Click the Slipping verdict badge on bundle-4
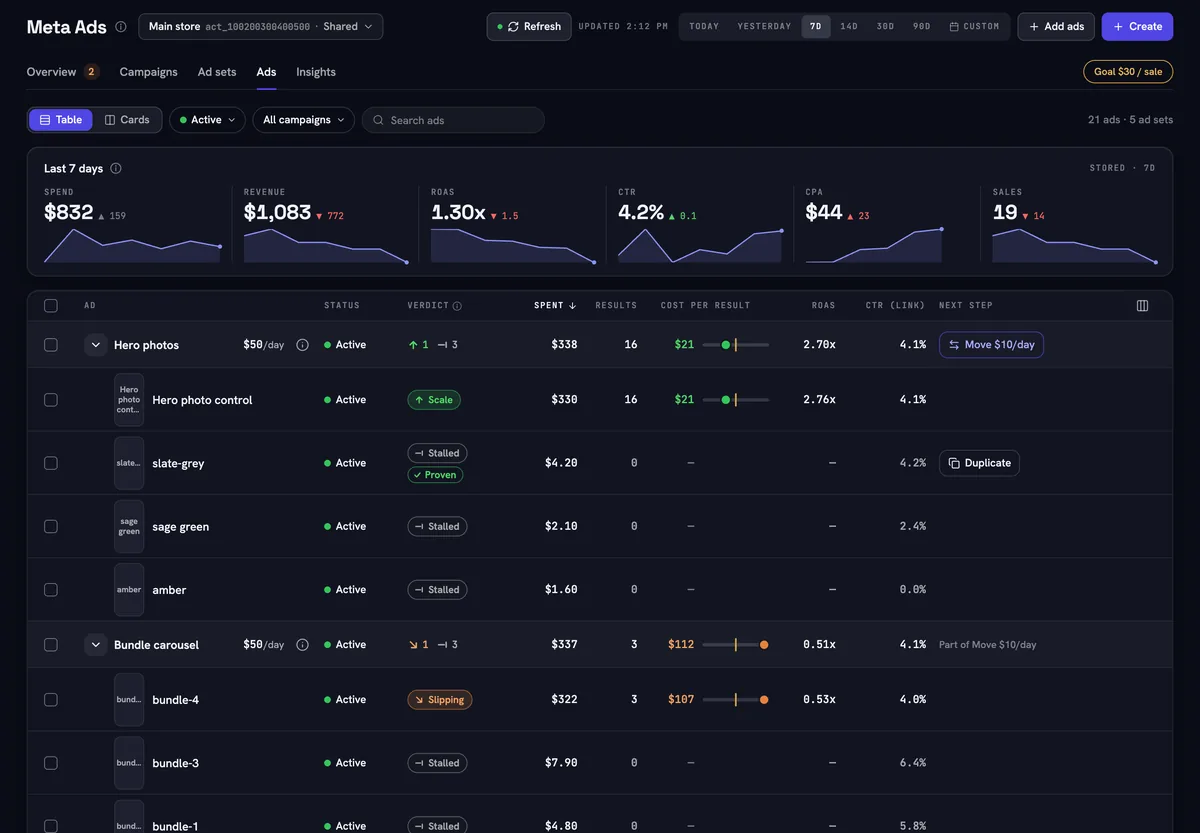 click(x=440, y=700)
